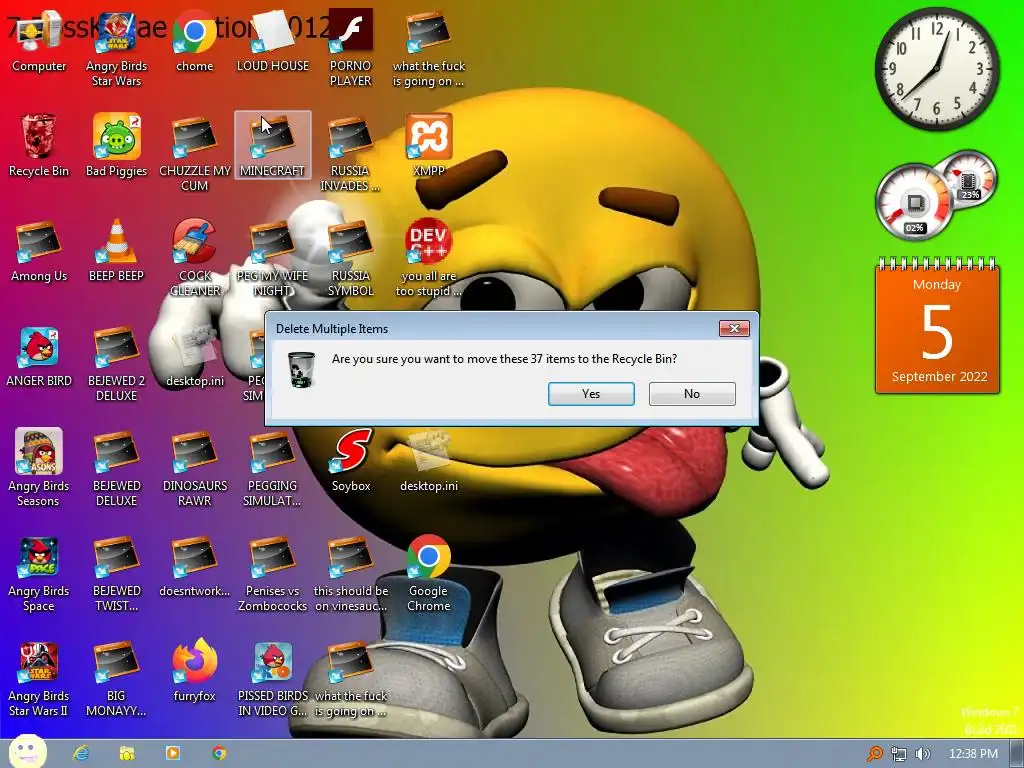
Task: Open the Start menu smiley button
Action: (27, 752)
